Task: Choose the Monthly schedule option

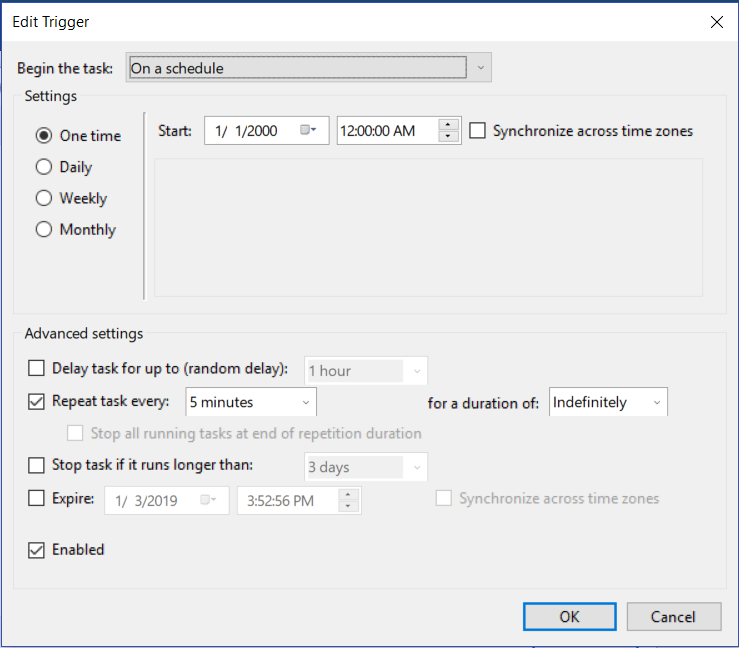Action: (x=44, y=229)
